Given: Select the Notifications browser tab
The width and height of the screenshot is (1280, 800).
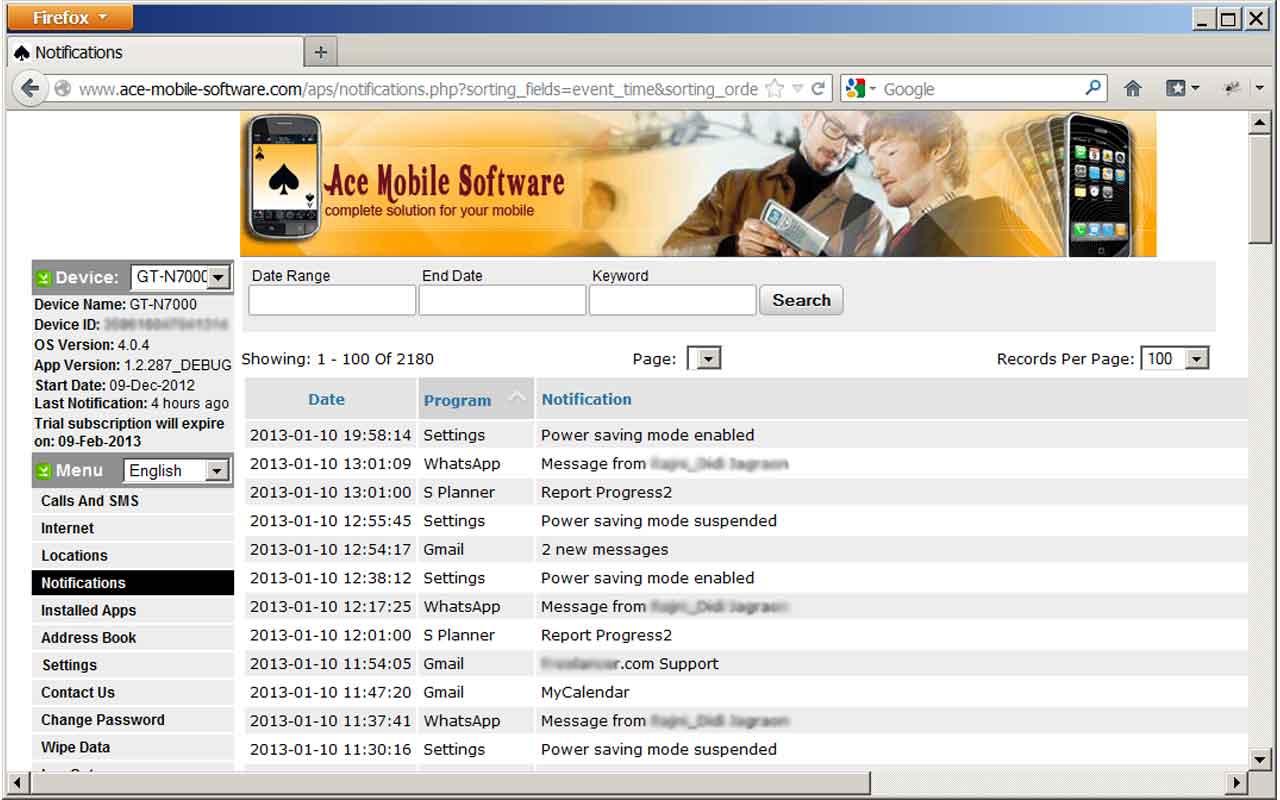Looking at the screenshot, I should pyautogui.click(x=155, y=52).
